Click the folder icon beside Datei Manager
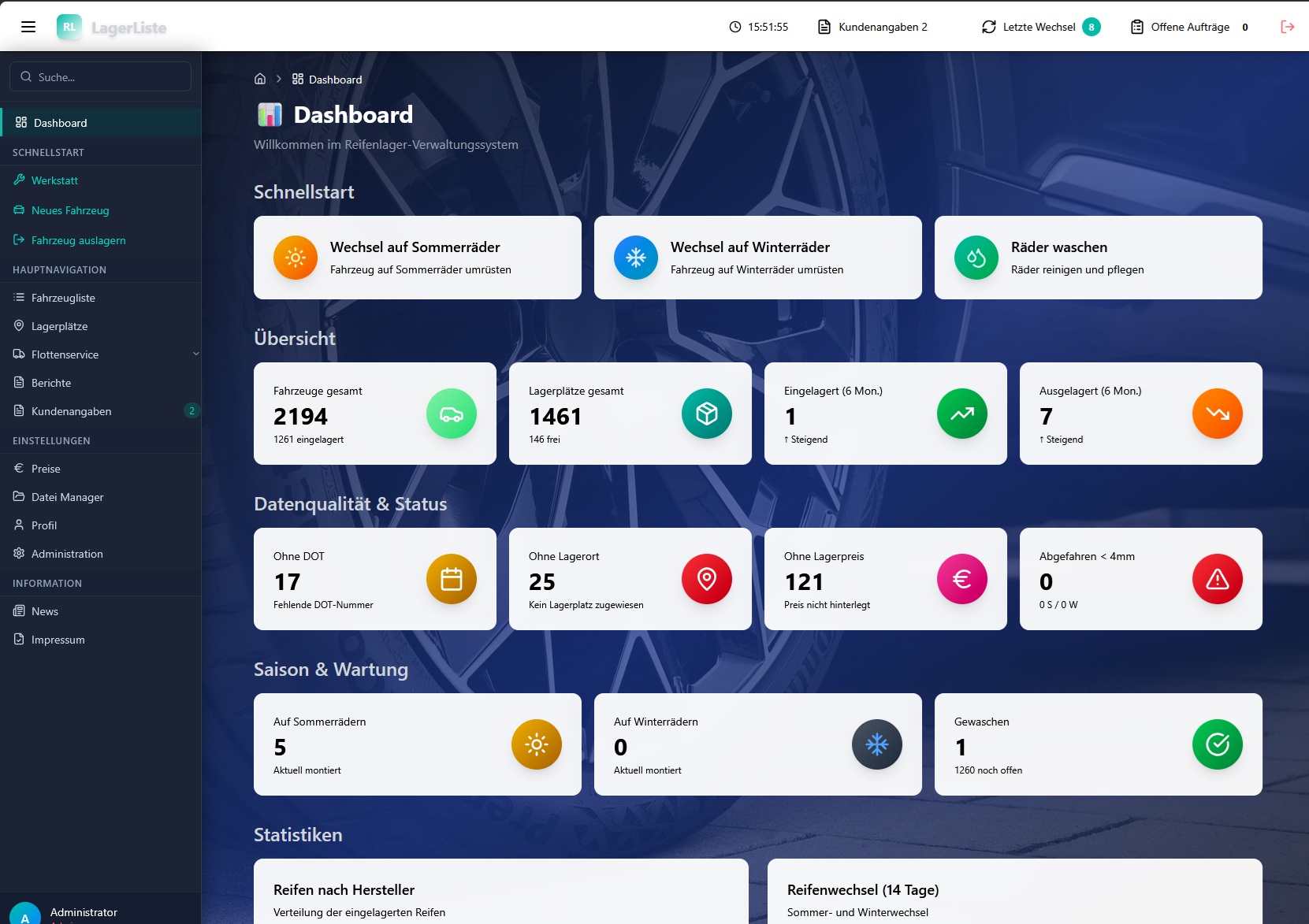 (x=19, y=496)
